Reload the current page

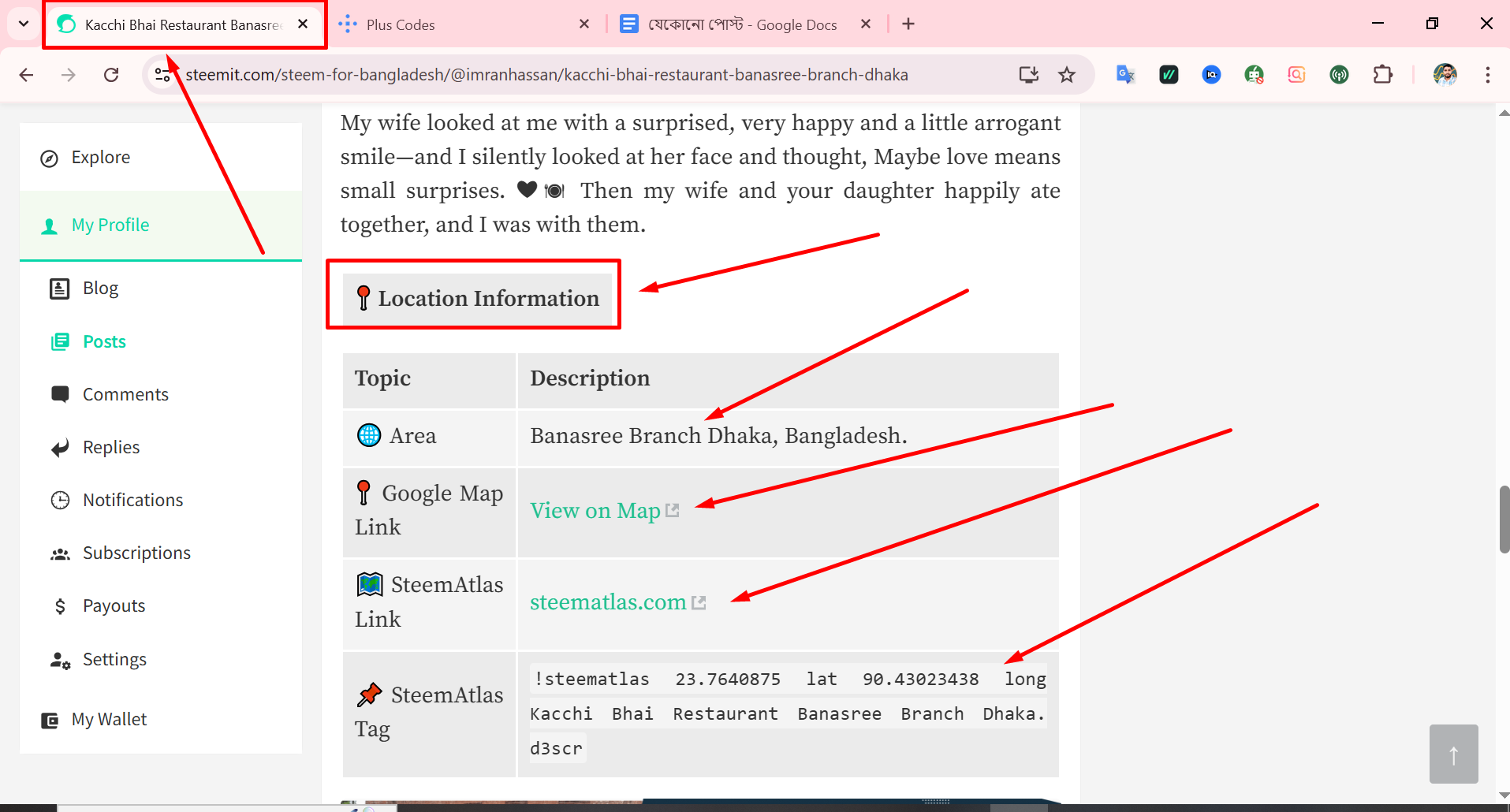(111, 75)
